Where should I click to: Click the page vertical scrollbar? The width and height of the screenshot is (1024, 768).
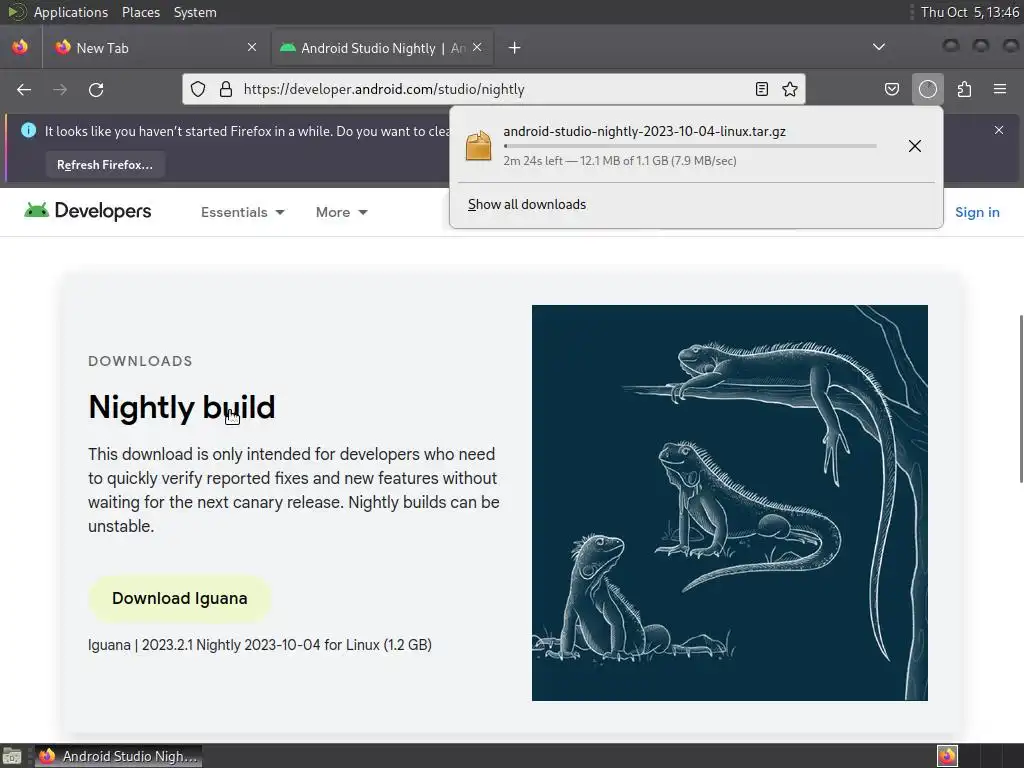click(x=1020, y=398)
